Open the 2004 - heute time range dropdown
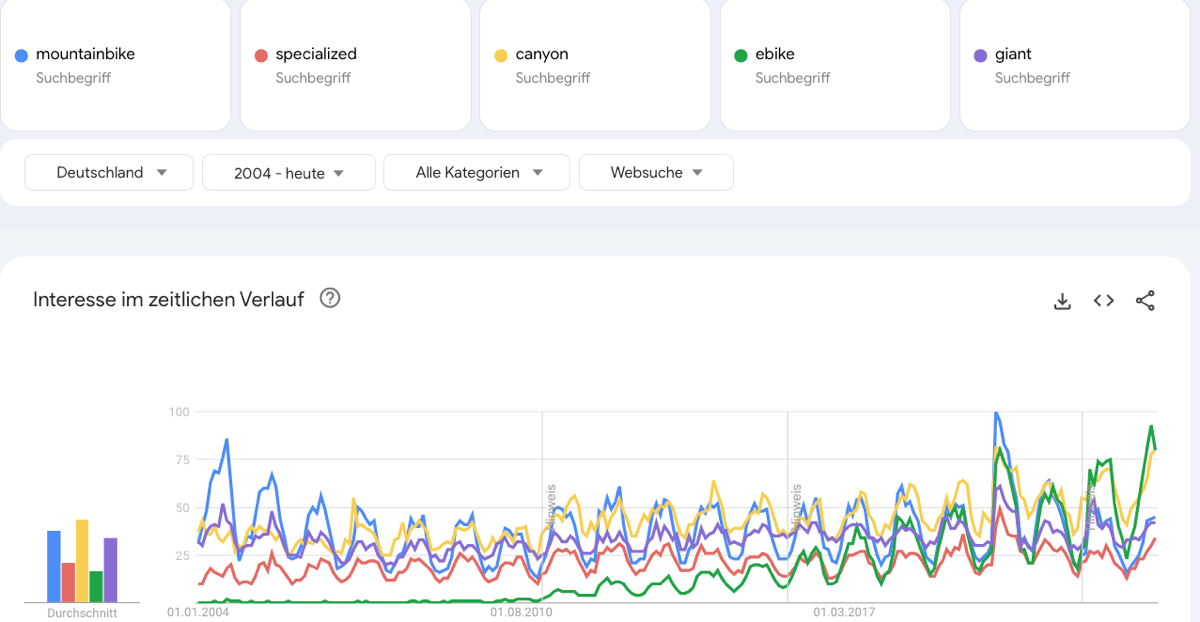Screen dimensions: 1200x622 [x=288, y=173]
